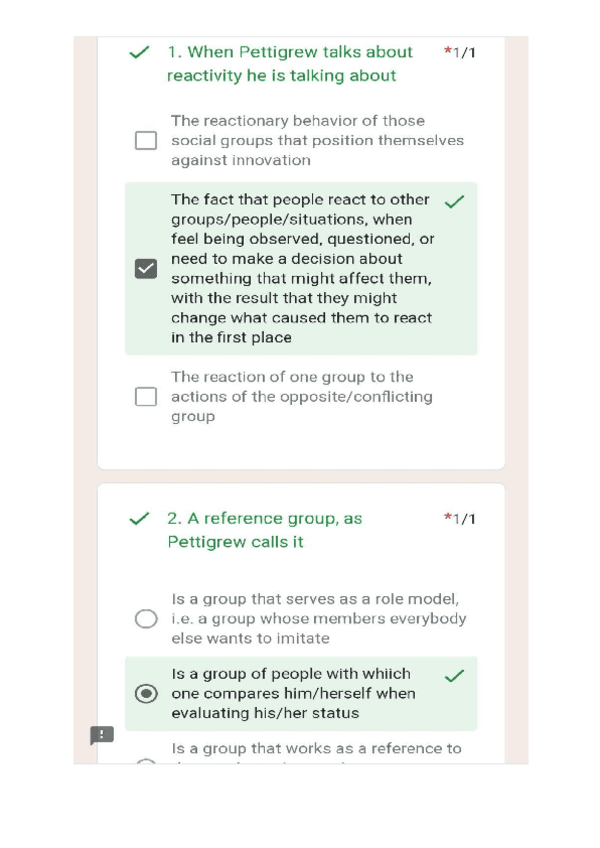Tick the 'reaction of one group' checkbox
This screenshot has height=848, width=600.
pos(146,397)
